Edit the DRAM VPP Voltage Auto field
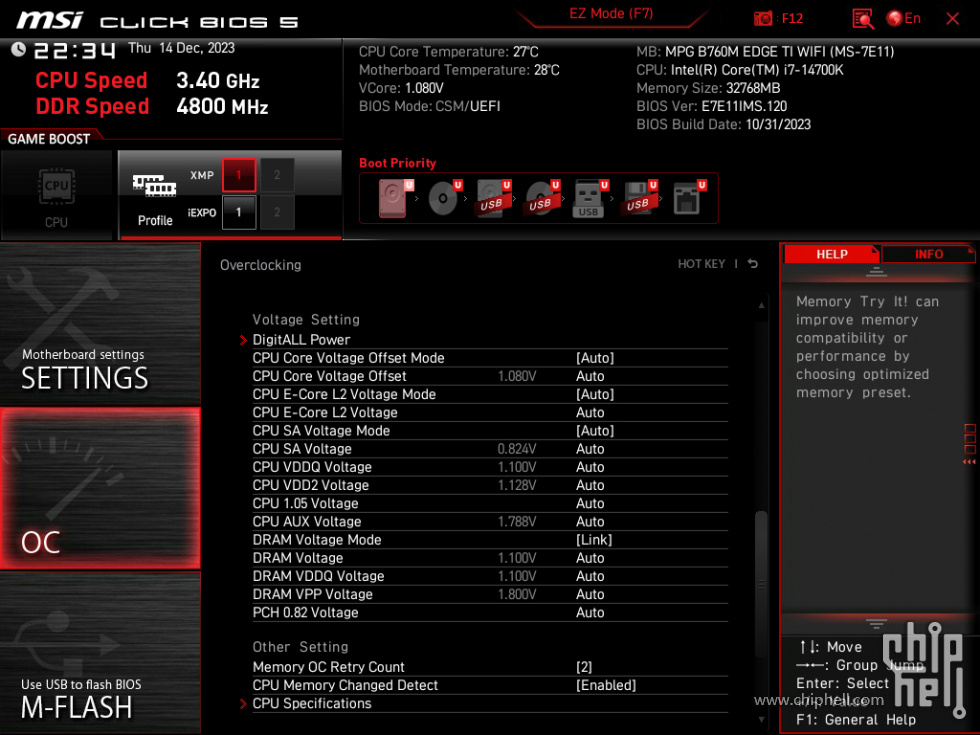980x735 pixels. 589,594
